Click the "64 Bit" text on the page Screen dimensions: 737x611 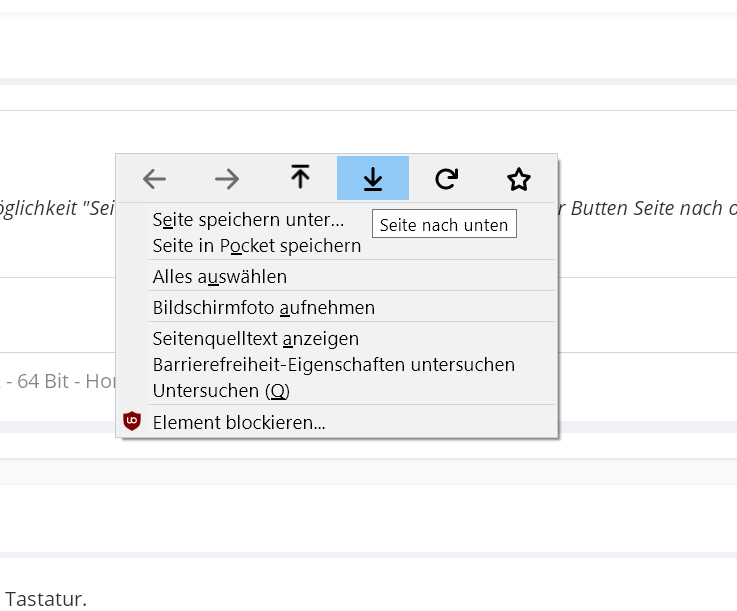pos(40,380)
